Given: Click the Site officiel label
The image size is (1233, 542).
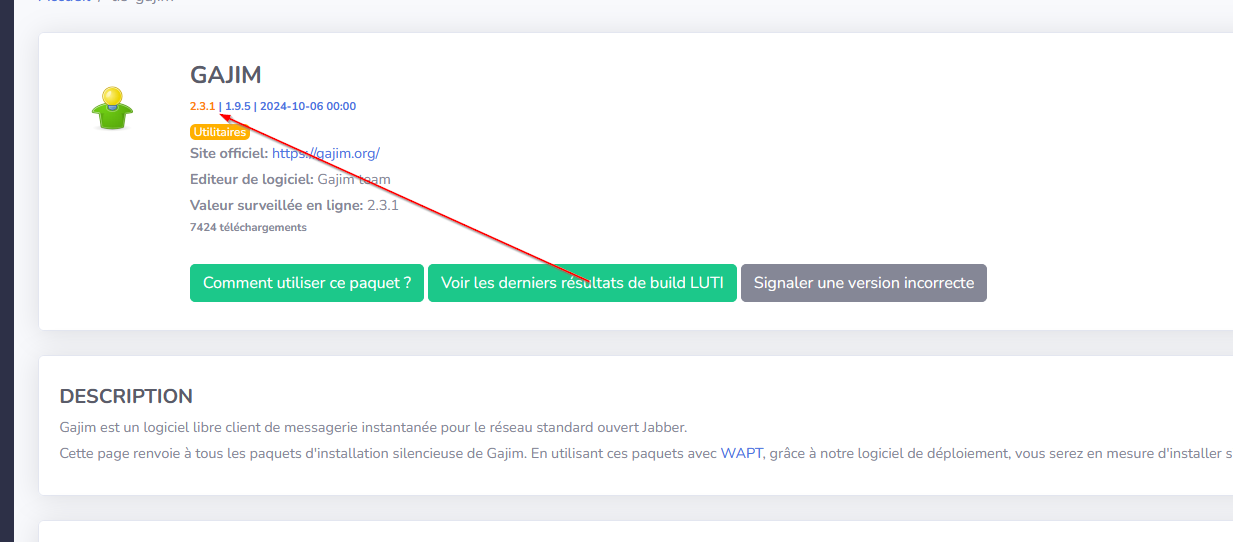Looking at the screenshot, I should [x=229, y=153].
